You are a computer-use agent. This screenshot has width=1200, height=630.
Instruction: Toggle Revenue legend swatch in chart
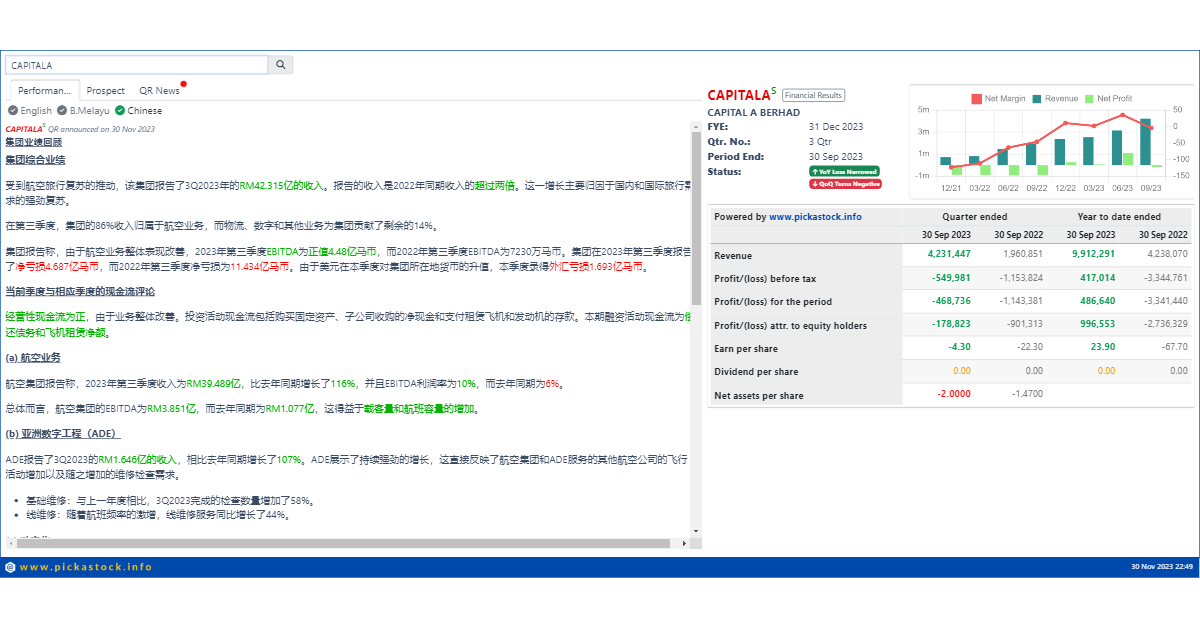(1037, 99)
